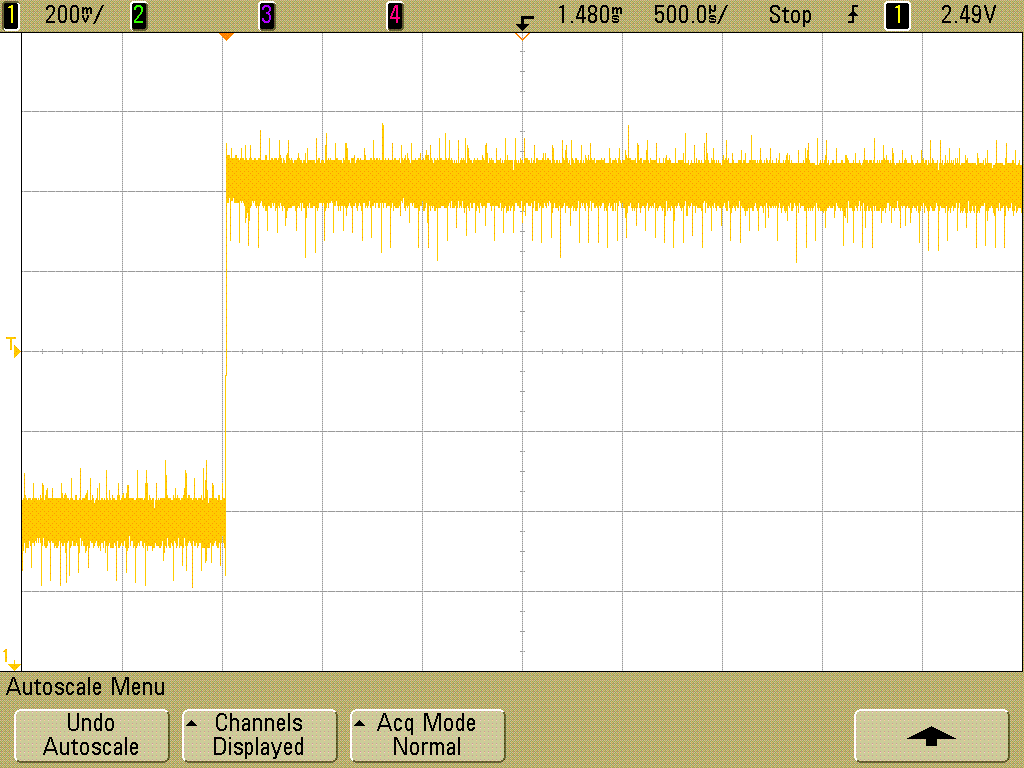Click the purple channel 3 indicator
The image size is (1024, 768).
tap(266, 15)
